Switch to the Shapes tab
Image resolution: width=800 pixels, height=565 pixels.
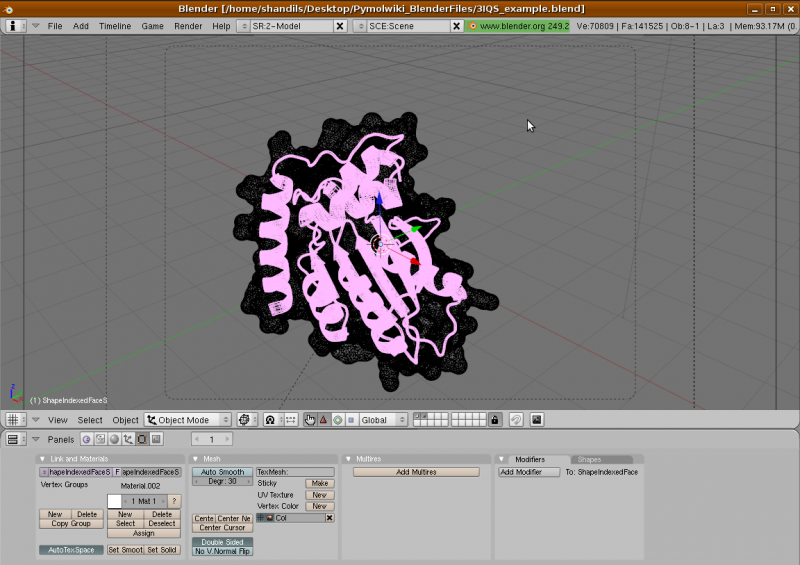tap(590, 459)
